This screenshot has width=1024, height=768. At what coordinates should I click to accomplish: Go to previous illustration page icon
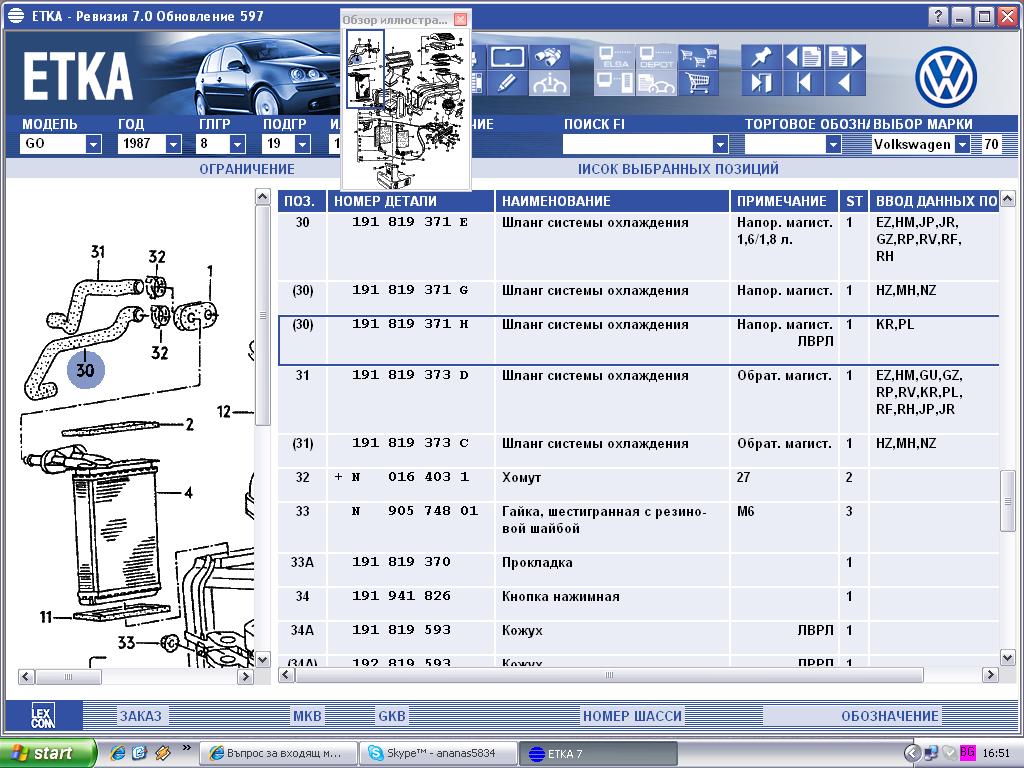[803, 57]
